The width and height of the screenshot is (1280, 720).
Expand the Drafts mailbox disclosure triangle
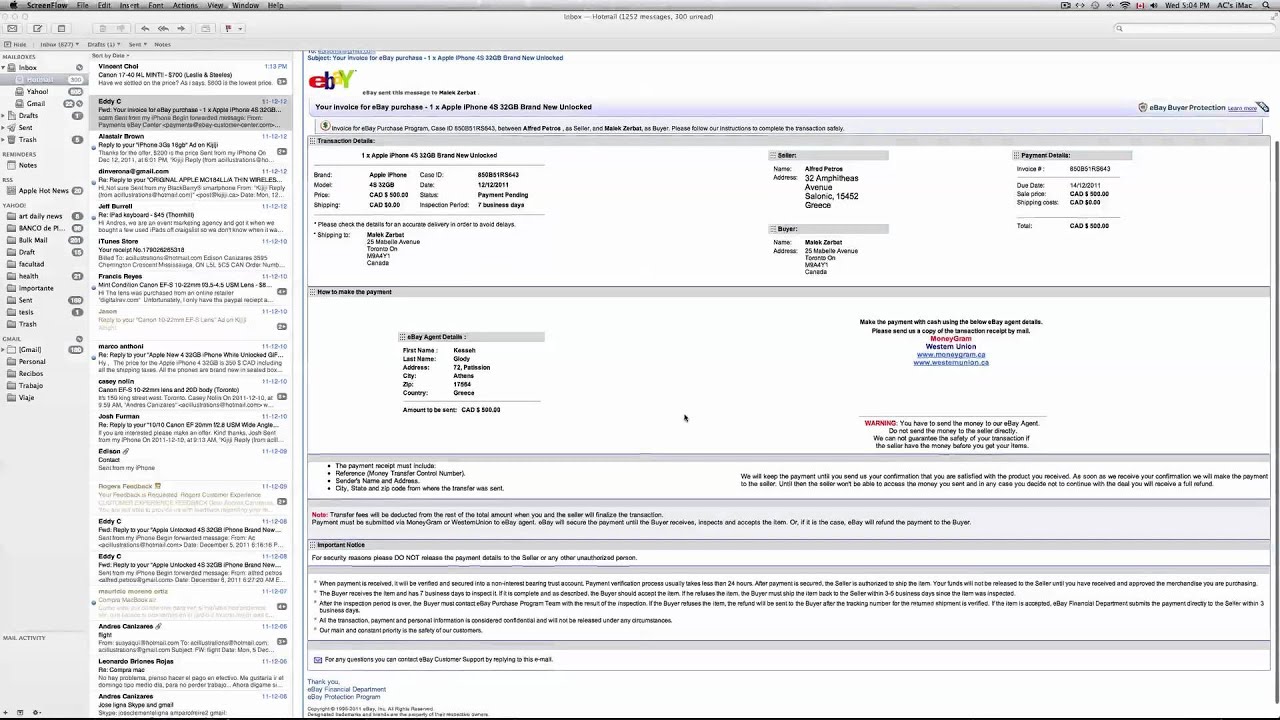coord(5,116)
